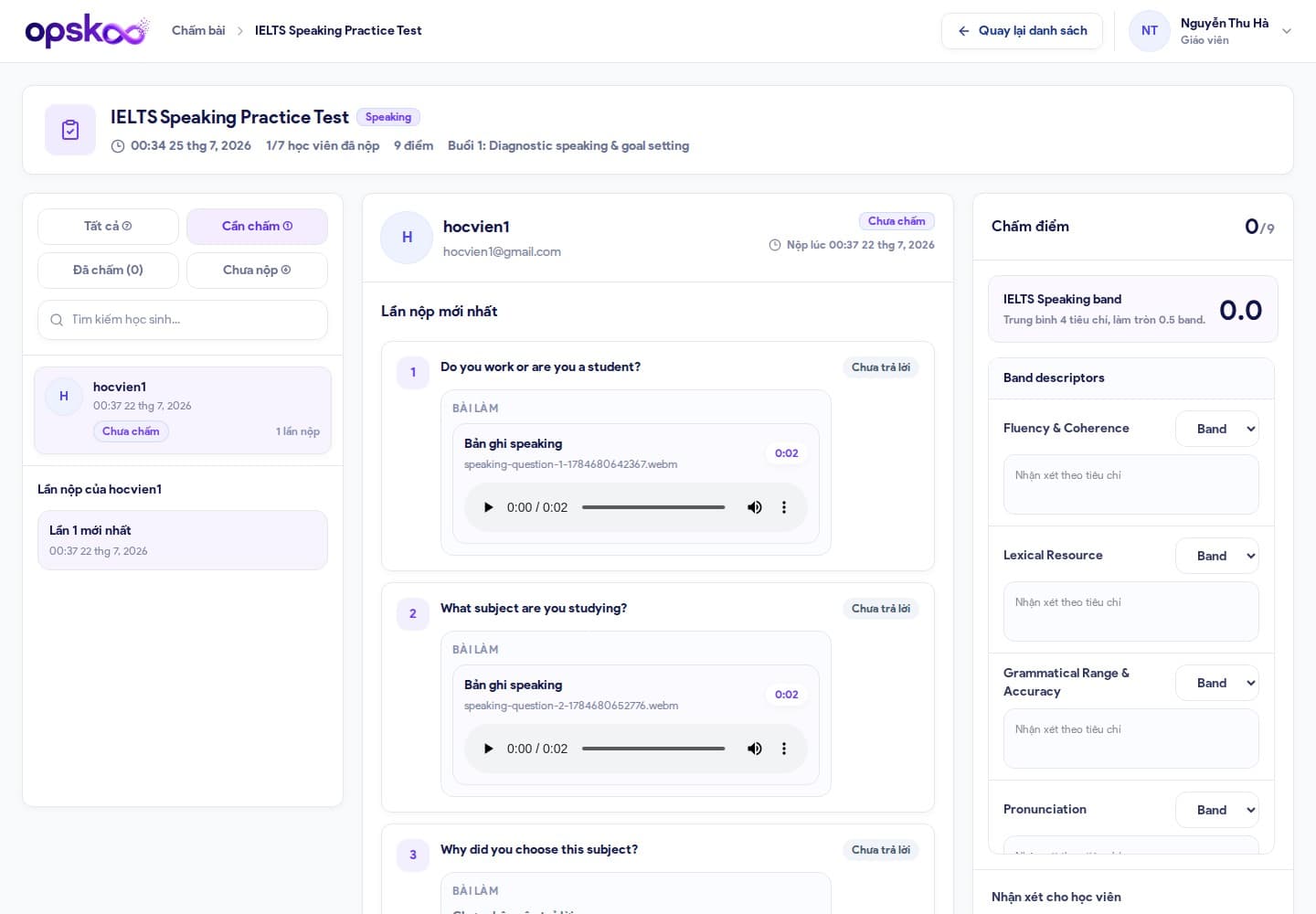Select the Tất cả filter tab

tap(108, 227)
